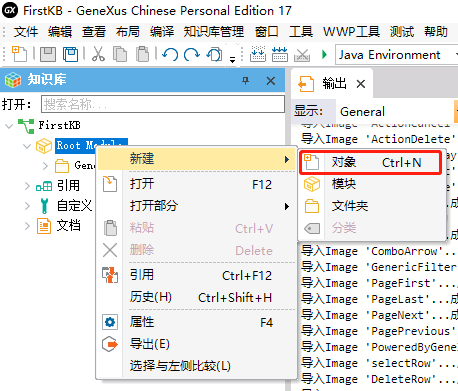Click the 导入Image 'DeleteRow' output line
458x391 pixels.
tap(379, 379)
